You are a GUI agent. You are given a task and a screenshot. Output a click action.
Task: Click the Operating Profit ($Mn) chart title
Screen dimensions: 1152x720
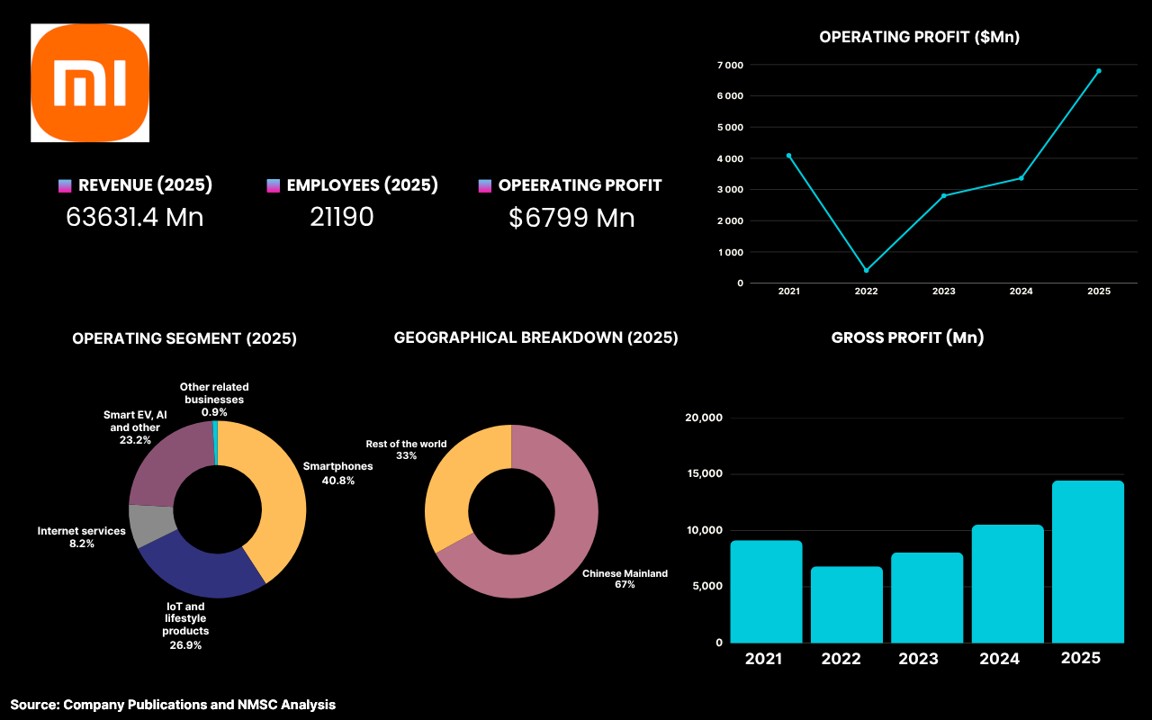tap(919, 37)
